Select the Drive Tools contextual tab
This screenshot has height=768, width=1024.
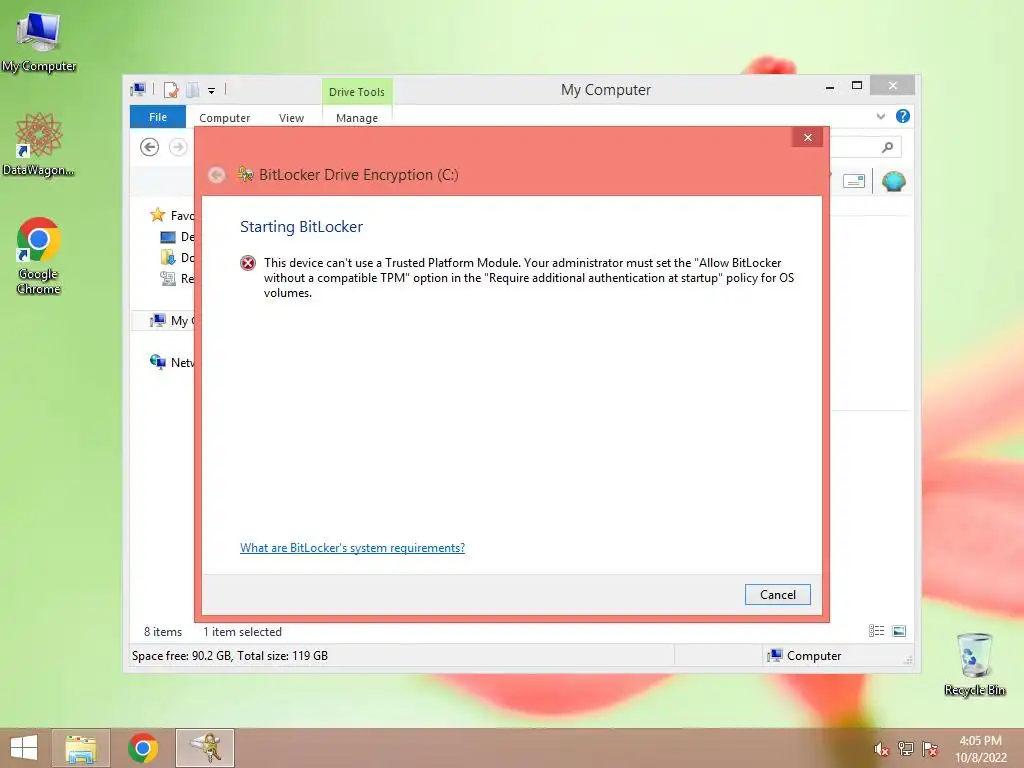[x=357, y=92]
